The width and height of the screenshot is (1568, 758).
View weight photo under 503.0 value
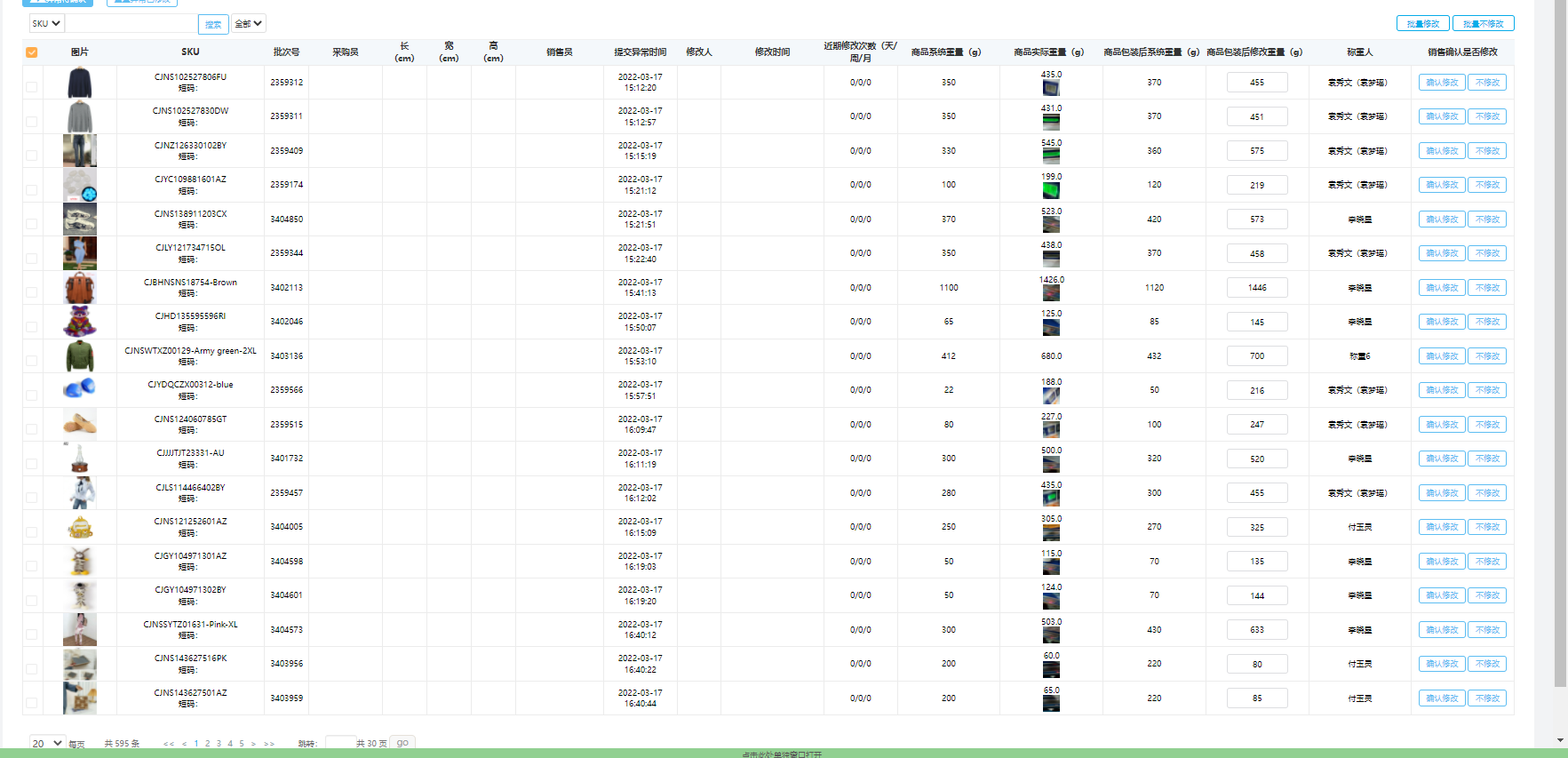(1051, 635)
